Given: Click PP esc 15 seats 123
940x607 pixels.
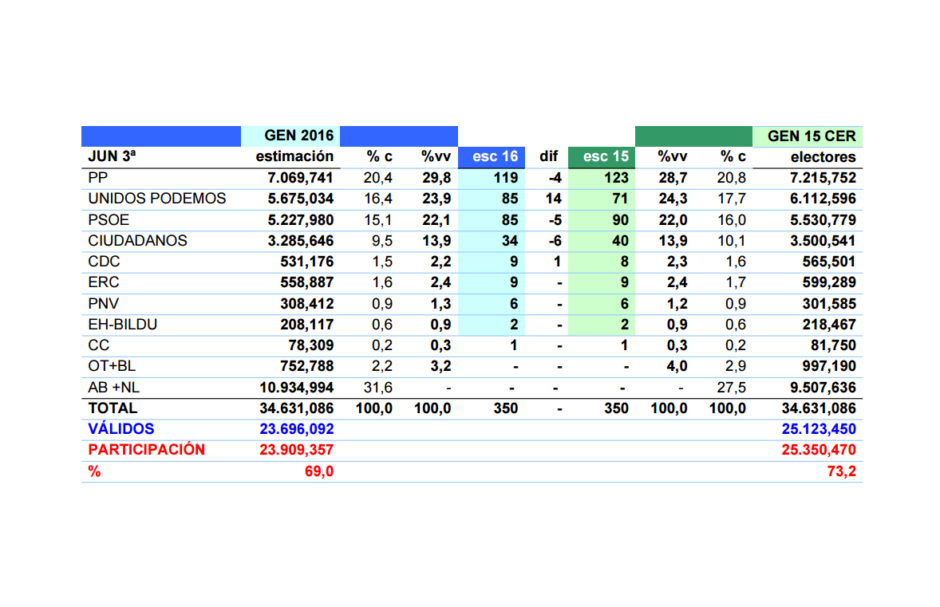Looking at the screenshot, I should tap(616, 178).
